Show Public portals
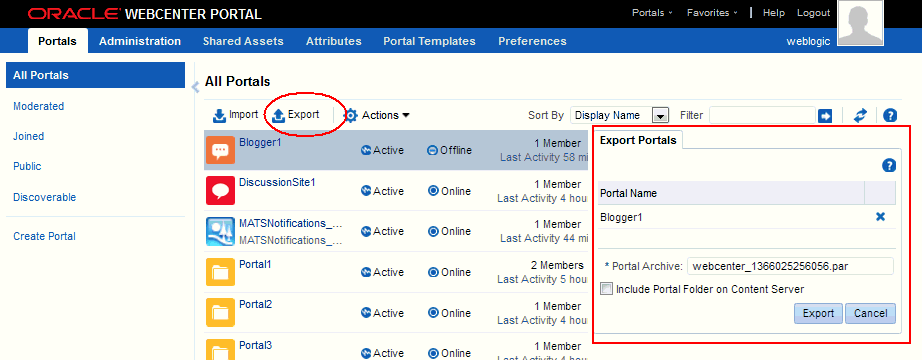Image resolution: width=922 pixels, height=360 pixels. (x=27, y=166)
